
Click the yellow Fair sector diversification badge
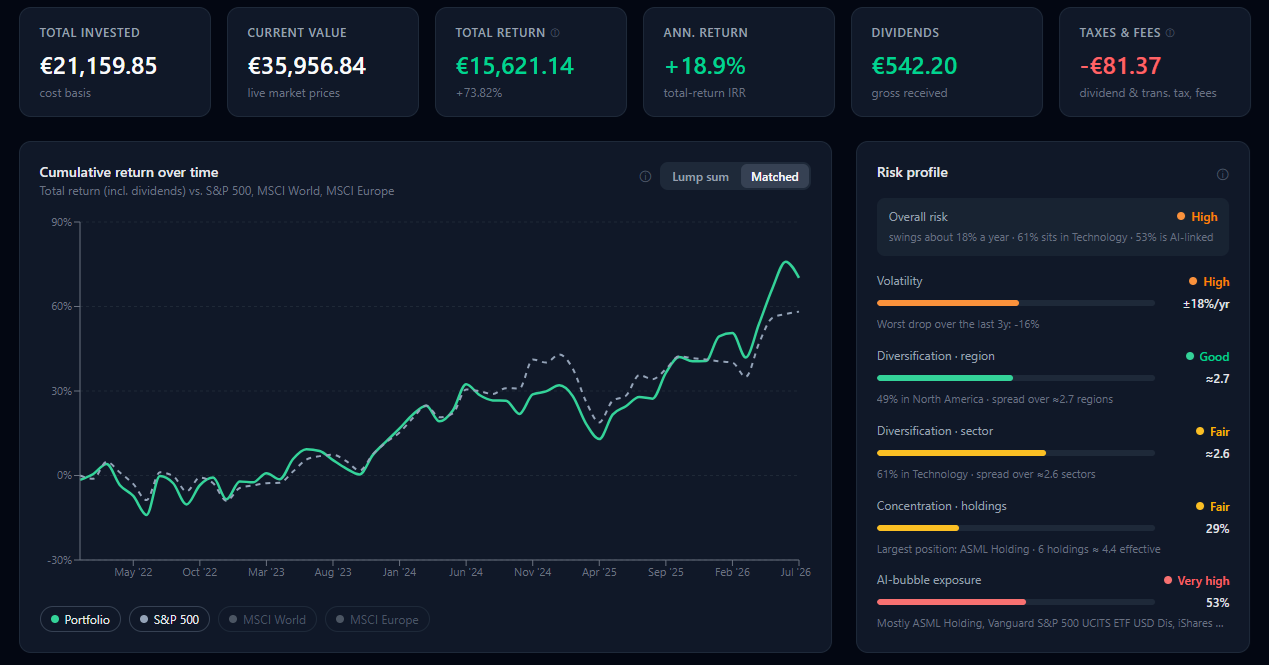coord(1212,431)
